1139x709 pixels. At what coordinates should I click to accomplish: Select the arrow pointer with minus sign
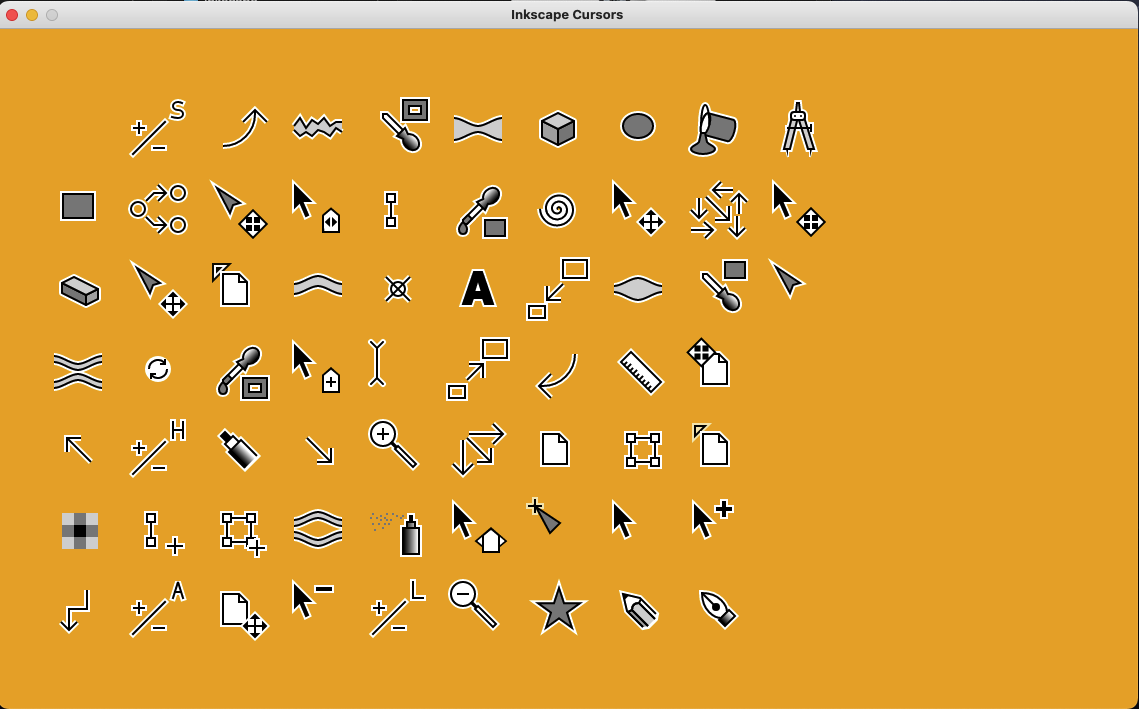310,598
